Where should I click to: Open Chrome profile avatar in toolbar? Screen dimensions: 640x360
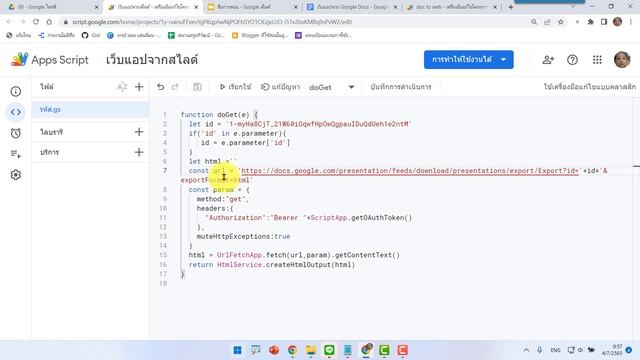(618, 22)
